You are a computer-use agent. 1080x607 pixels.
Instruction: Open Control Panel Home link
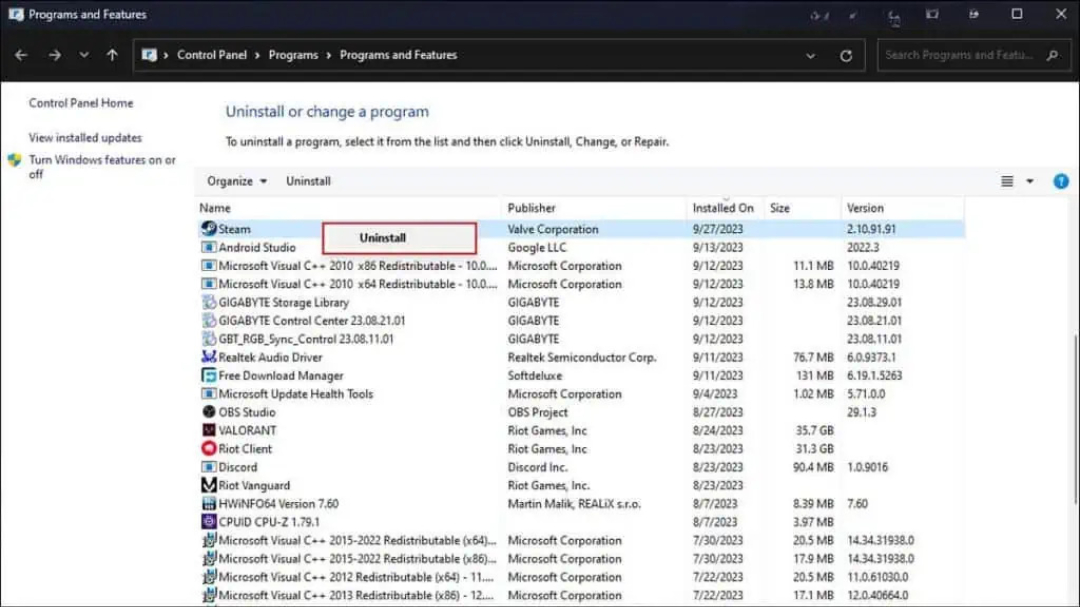81,103
